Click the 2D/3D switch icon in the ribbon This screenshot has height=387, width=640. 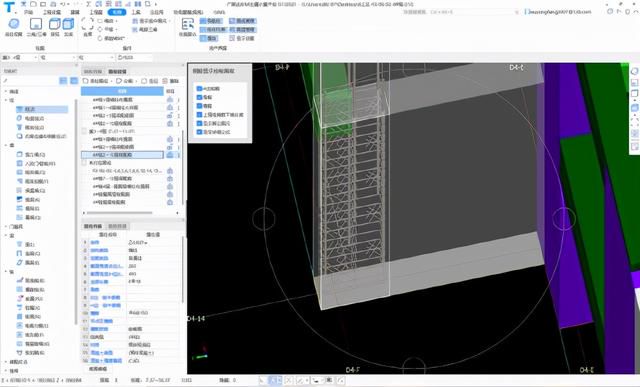click(x=36, y=24)
